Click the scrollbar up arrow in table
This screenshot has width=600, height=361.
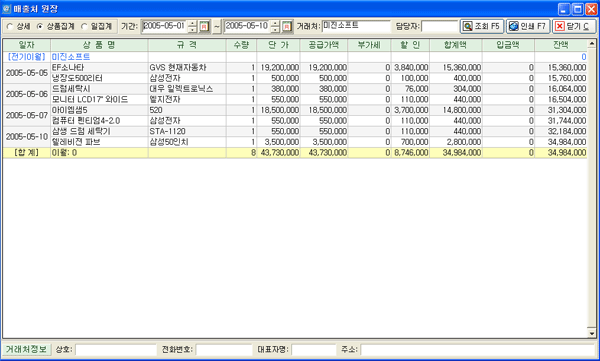click(592, 43)
